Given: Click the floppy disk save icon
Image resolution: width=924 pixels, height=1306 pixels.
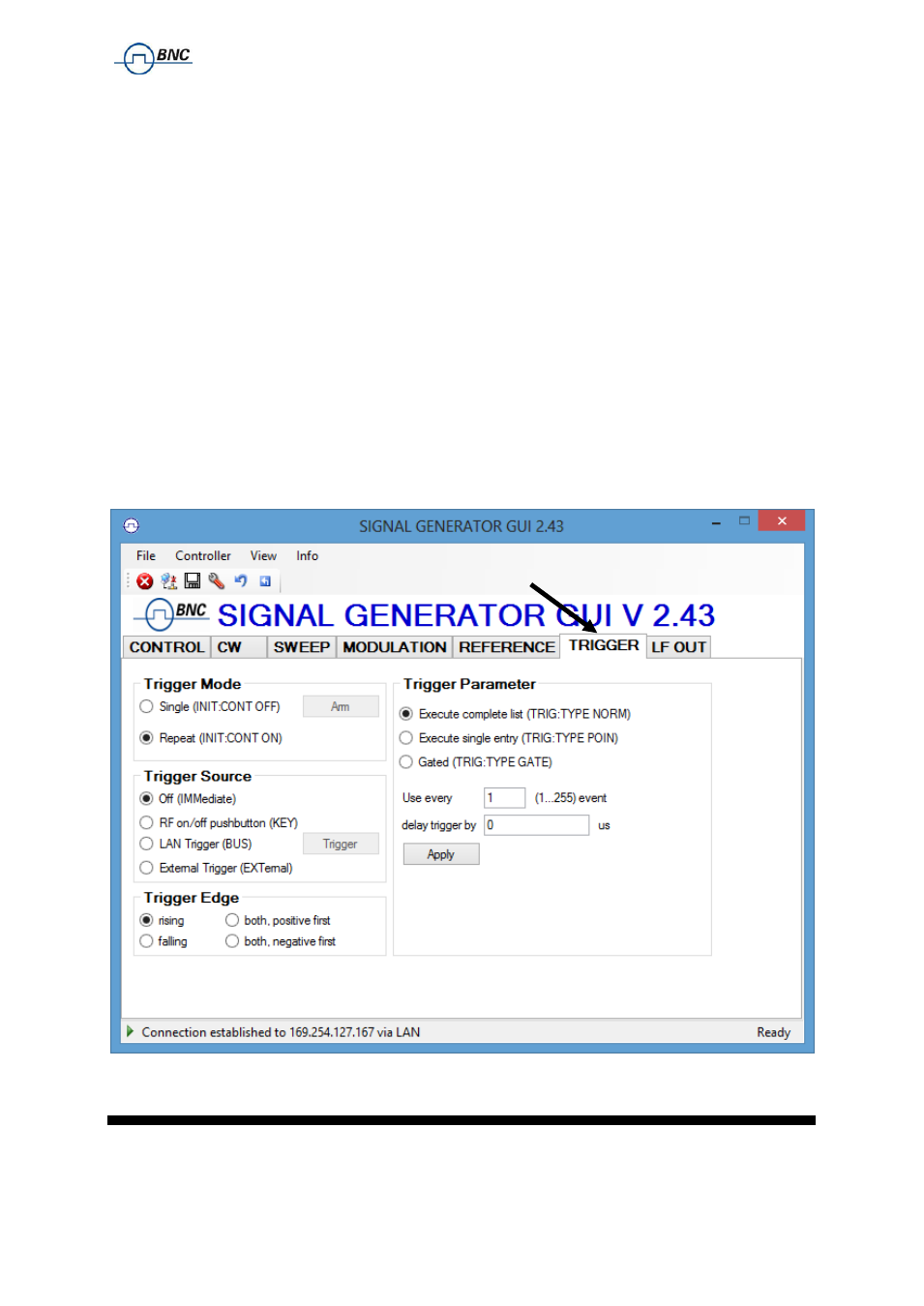Looking at the screenshot, I should coord(193,581).
